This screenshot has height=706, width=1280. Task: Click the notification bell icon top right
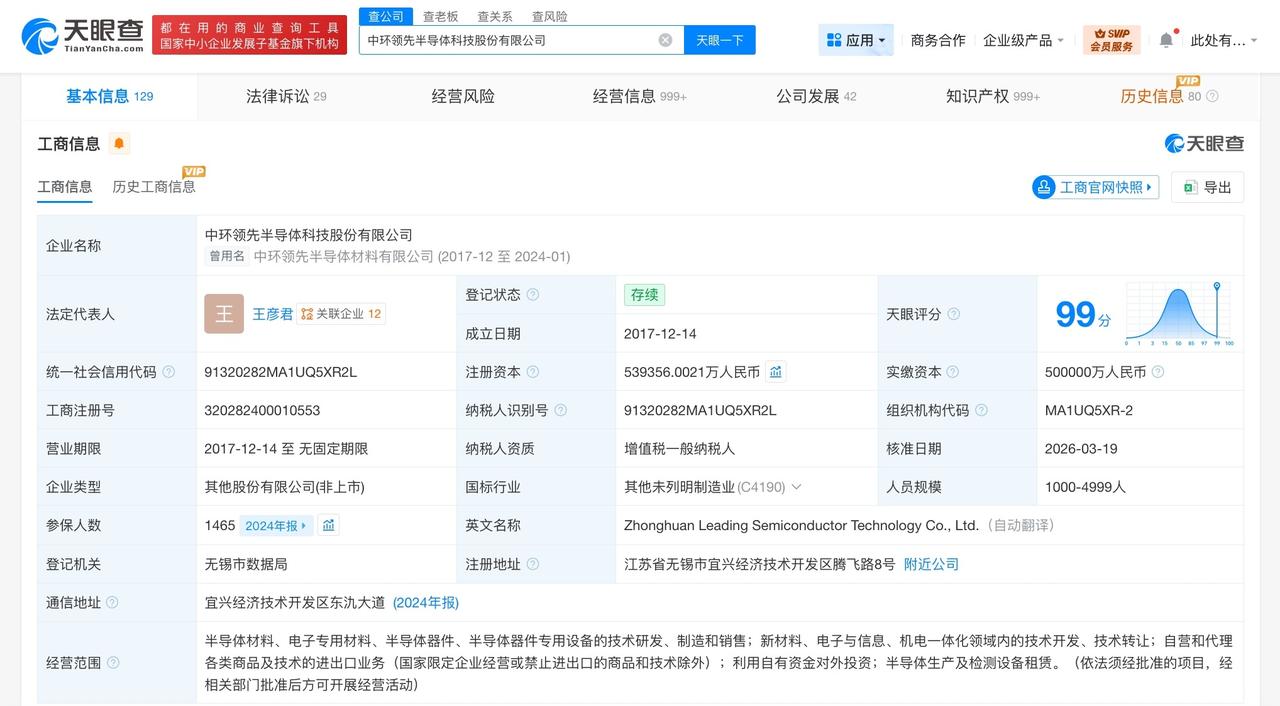1166,39
